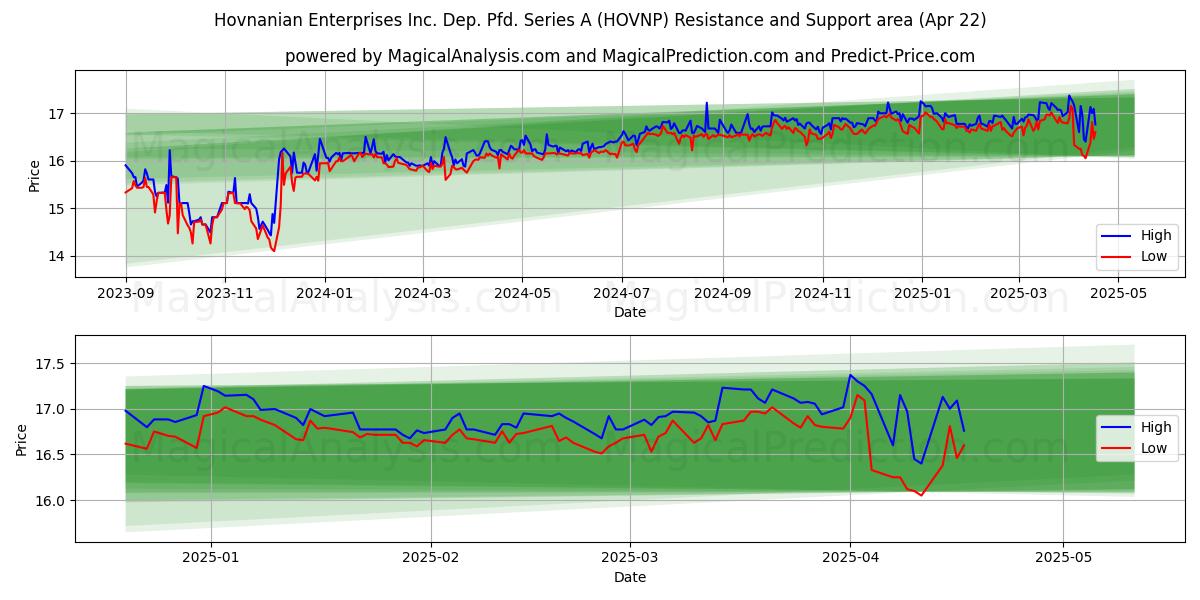Click the top chart y-axis value 16
1200x600 pixels.
(x=59, y=161)
